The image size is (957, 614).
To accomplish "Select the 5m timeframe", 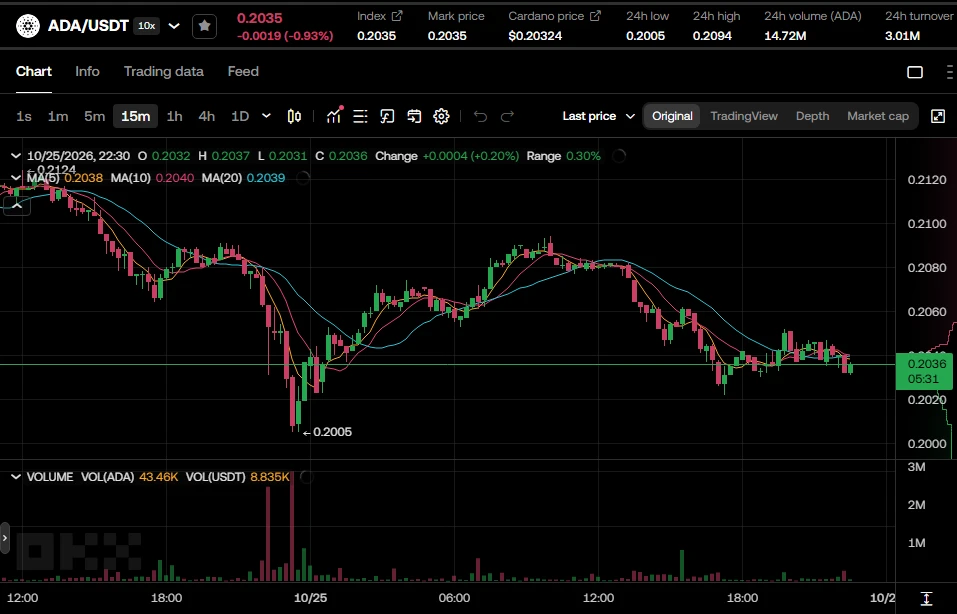I will point(95,116).
